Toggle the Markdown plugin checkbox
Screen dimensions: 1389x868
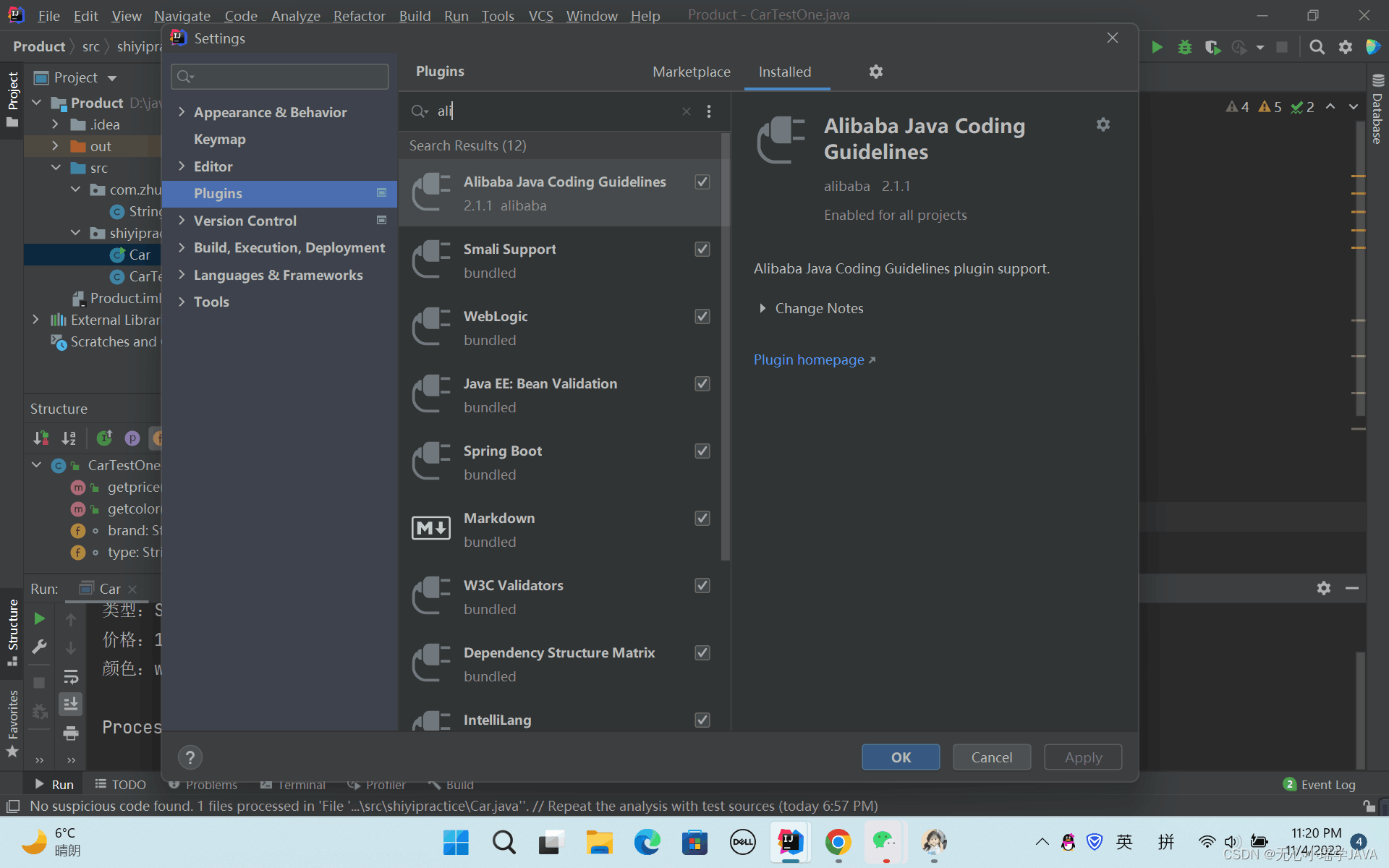pos(702,518)
